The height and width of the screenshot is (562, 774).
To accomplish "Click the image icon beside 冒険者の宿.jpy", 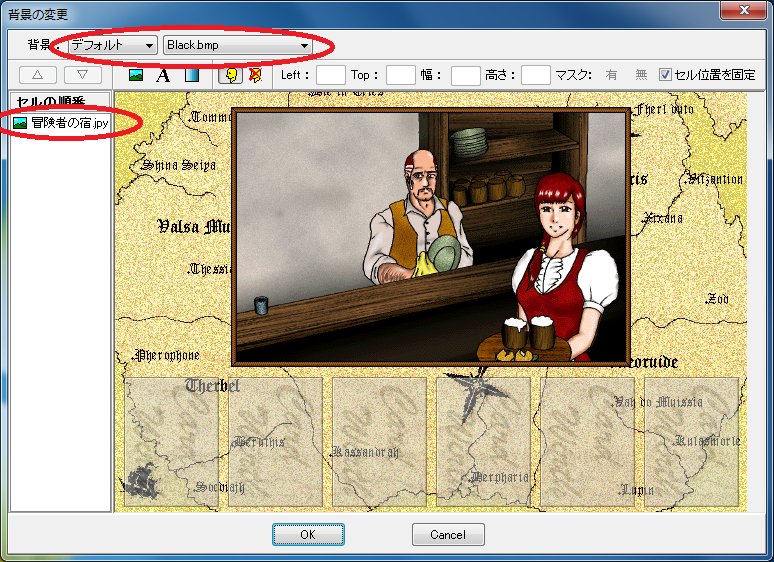I will 20,123.
